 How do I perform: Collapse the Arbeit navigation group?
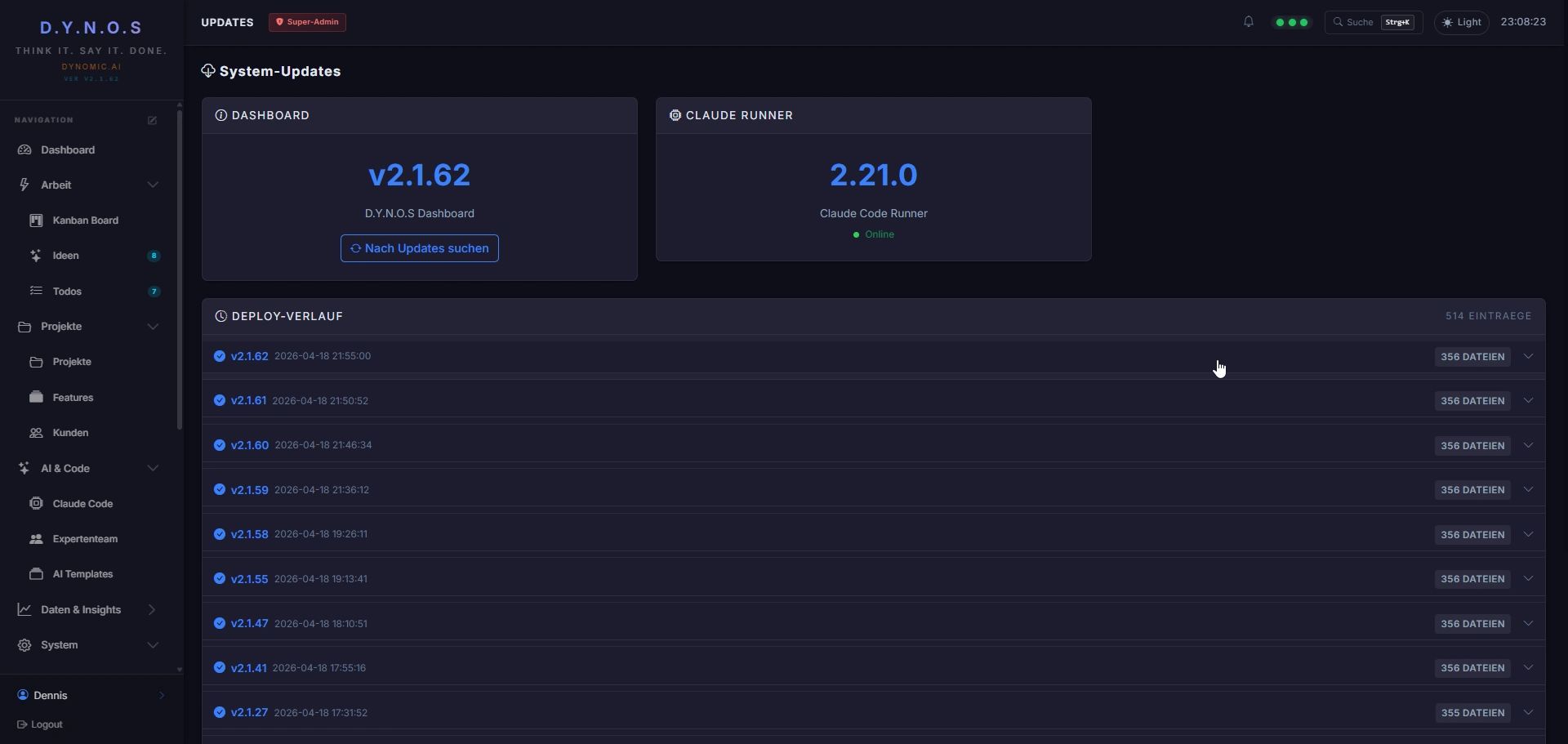[x=153, y=185]
